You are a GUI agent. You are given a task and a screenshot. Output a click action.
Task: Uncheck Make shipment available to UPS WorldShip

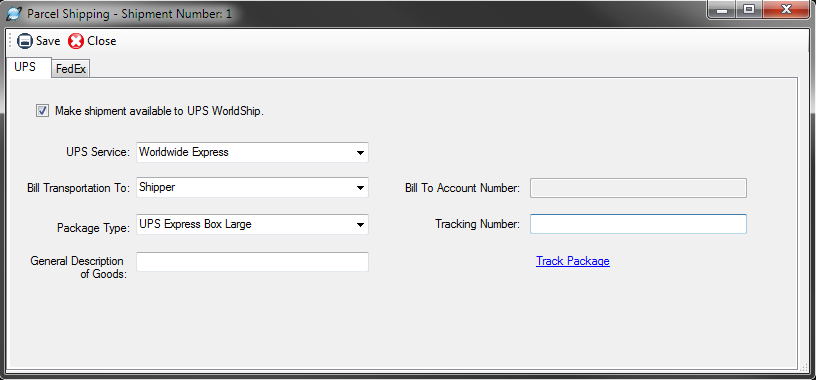(x=42, y=111)
